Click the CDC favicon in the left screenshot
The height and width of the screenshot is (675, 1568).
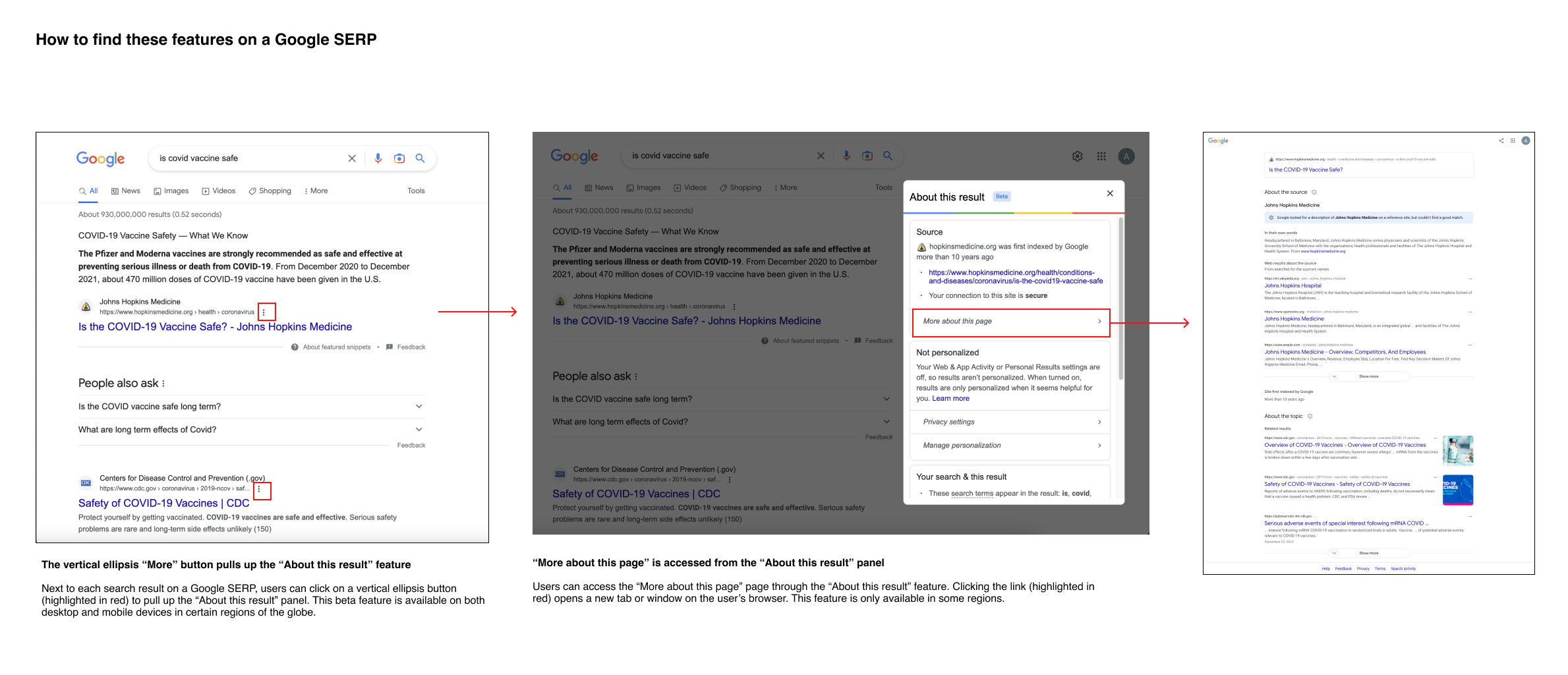point(86,483)
